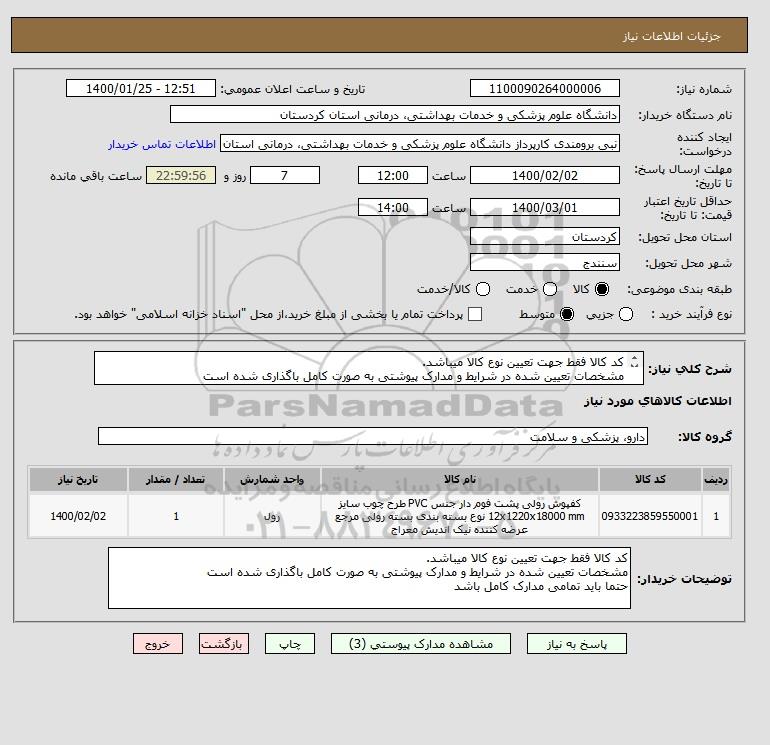Image resolution: width=770 pixels, height=745 pixels.
Task: Click the general need description text area
Action: (x=369, y=368)
